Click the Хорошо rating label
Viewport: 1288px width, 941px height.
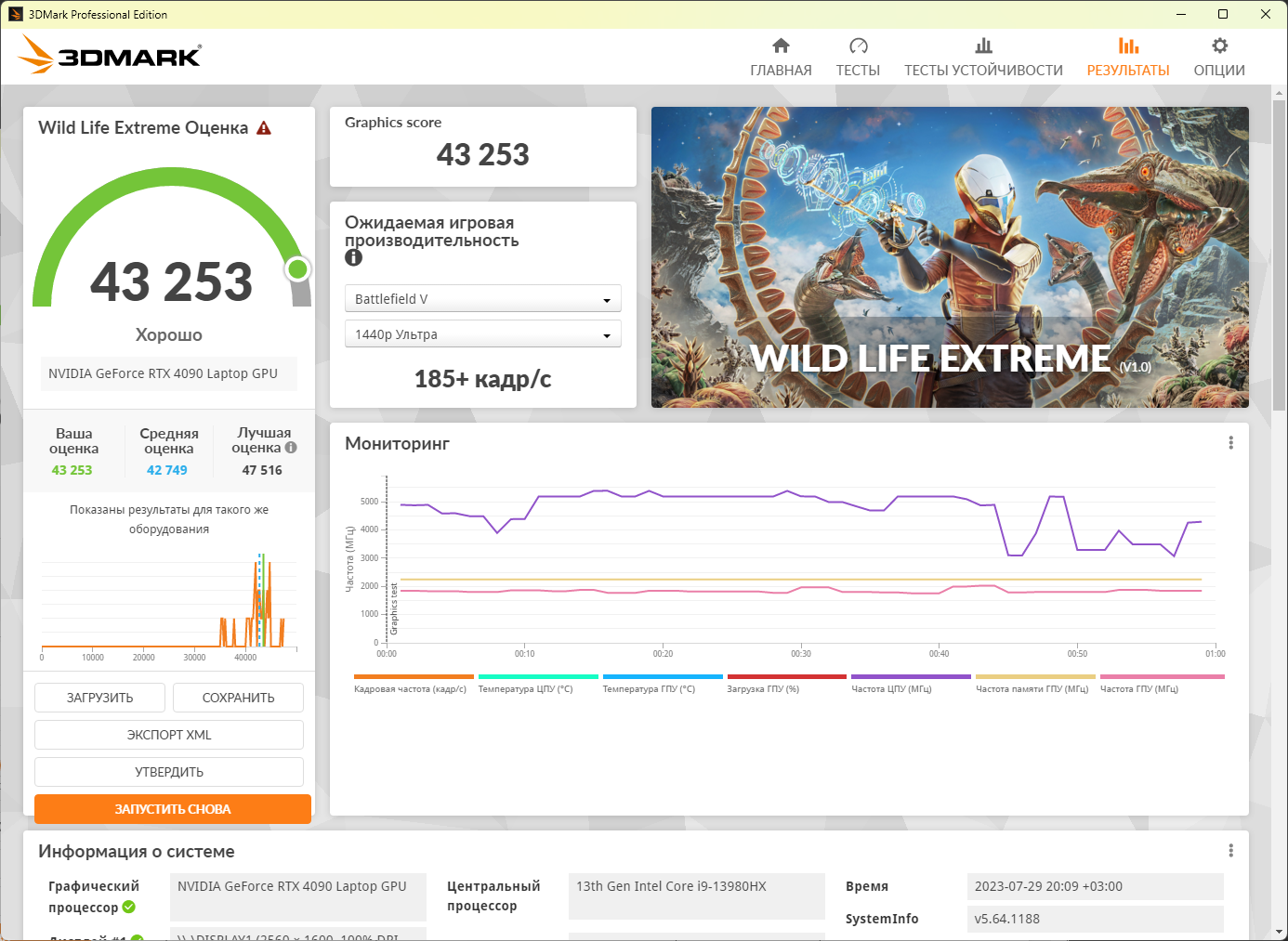click(x=169, y=334)
